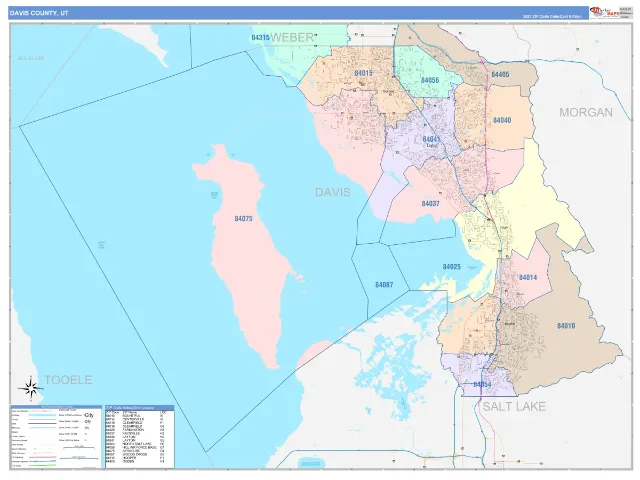The image size is (640, 480).
Task: Click the pink highway line swatch in legend
Action: coord(42,457)
